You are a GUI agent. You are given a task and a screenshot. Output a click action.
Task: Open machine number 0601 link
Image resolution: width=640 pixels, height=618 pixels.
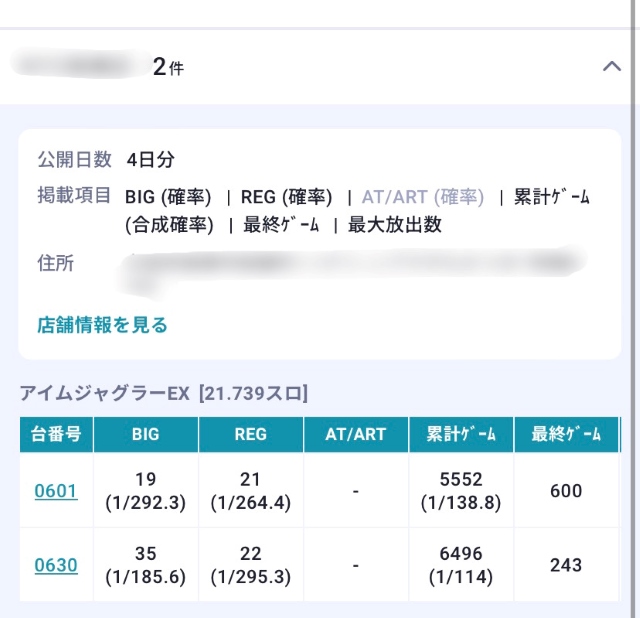click(x=56, y=491)
